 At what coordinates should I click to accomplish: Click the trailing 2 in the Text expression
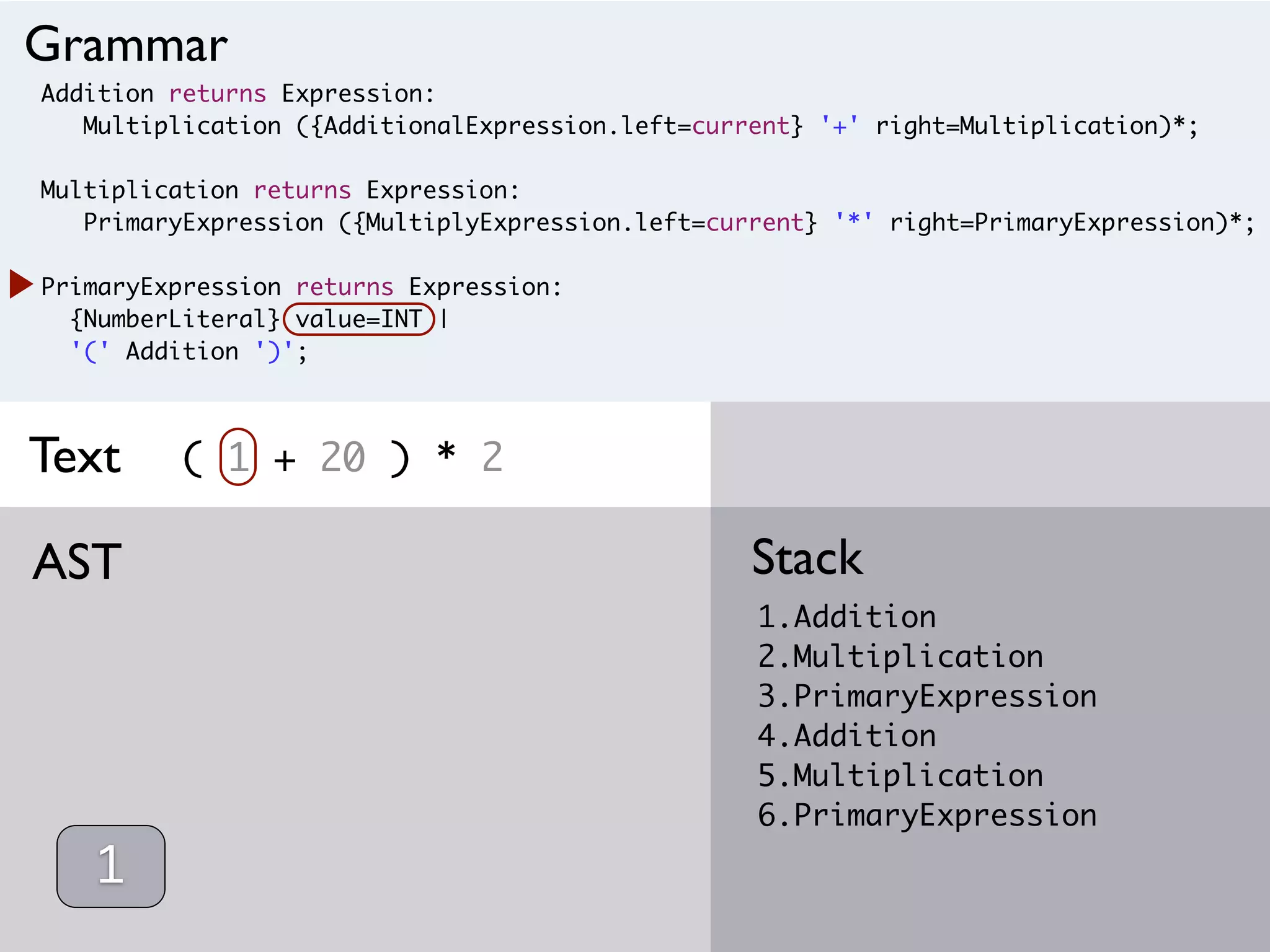click(x=492, y=457)
